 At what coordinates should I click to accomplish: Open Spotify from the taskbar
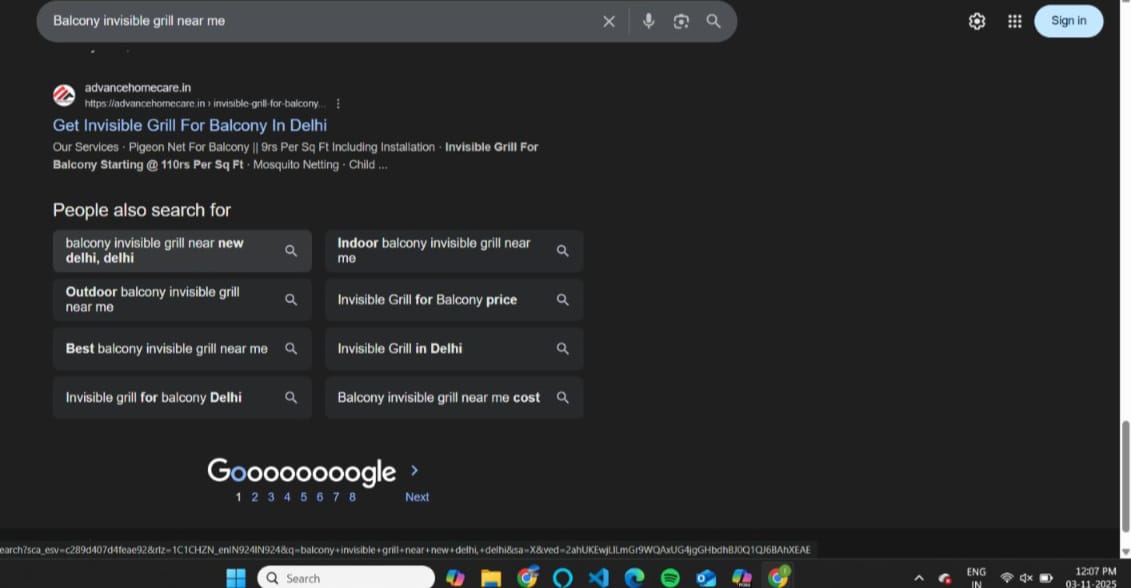tap(670, 577)
